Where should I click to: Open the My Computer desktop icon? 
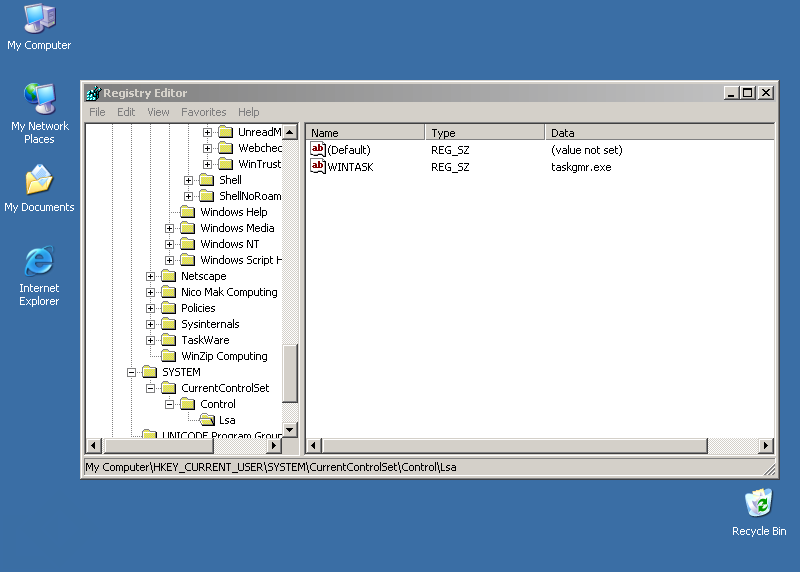click(39, 20)
